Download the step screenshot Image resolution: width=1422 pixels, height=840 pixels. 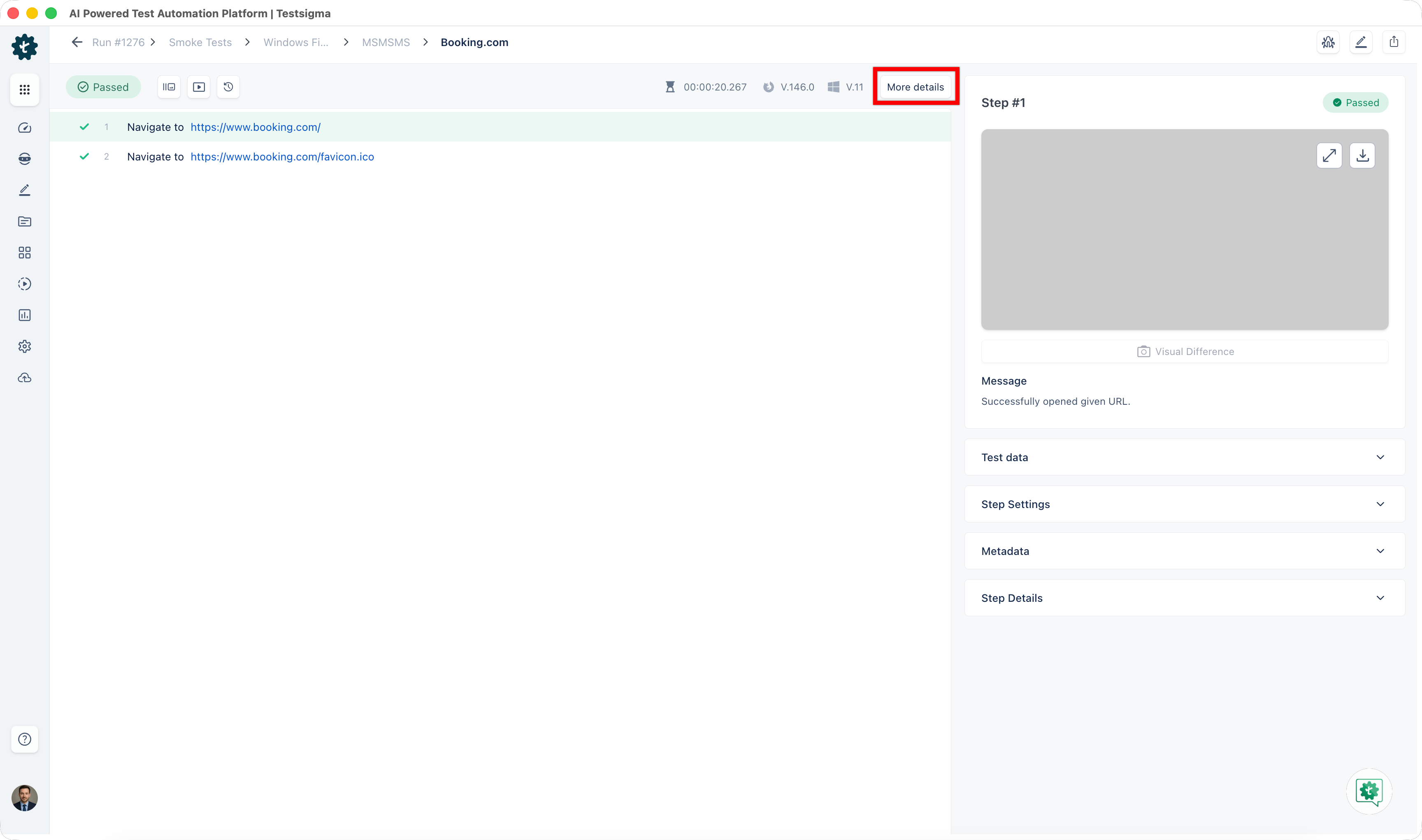pyautogui.click(x=1363, y=155)
